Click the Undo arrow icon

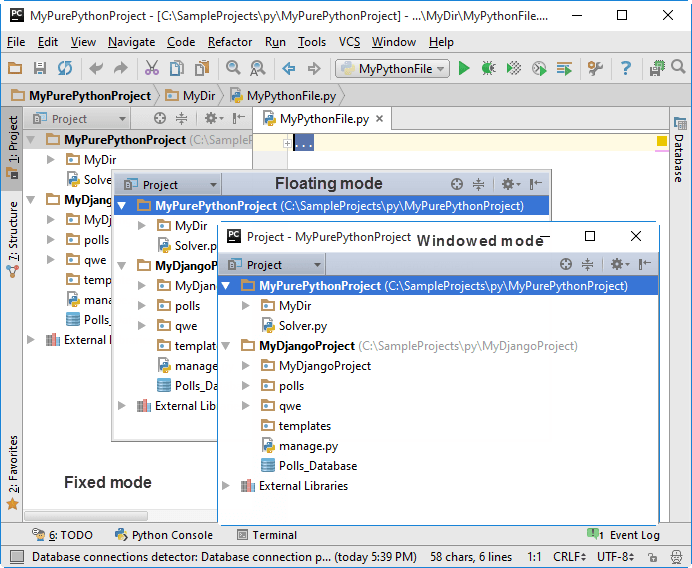coord(96,68)
